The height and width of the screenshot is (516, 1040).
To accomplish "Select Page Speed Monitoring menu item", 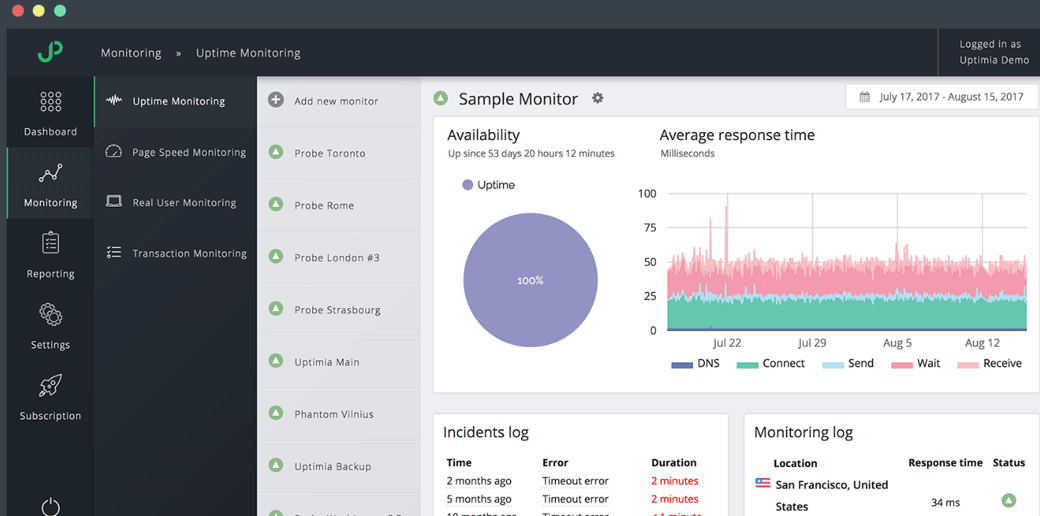I will click(188, 152).
